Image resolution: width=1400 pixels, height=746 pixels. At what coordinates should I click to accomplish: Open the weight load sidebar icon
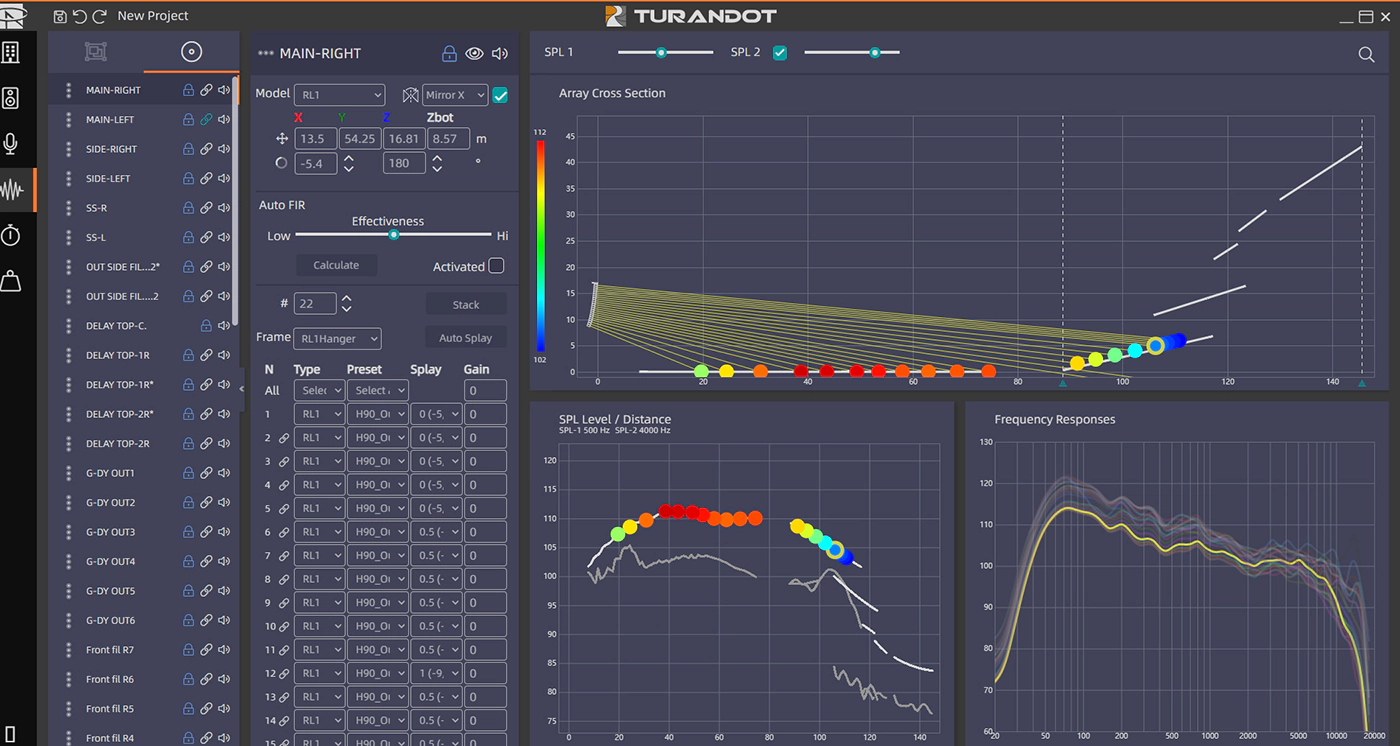tap(11, 281)
